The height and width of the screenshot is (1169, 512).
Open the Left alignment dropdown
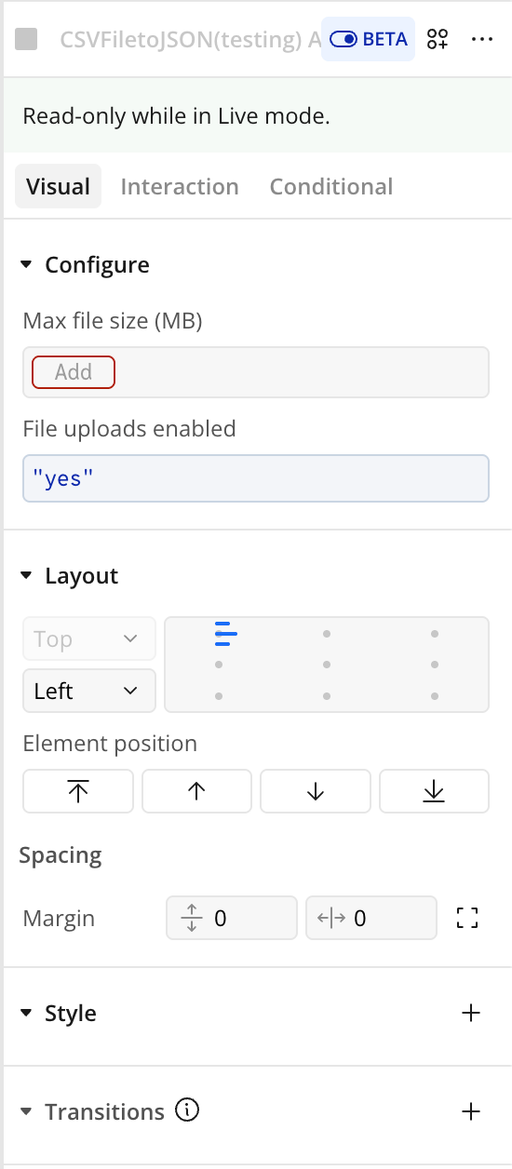click(89, 691)
